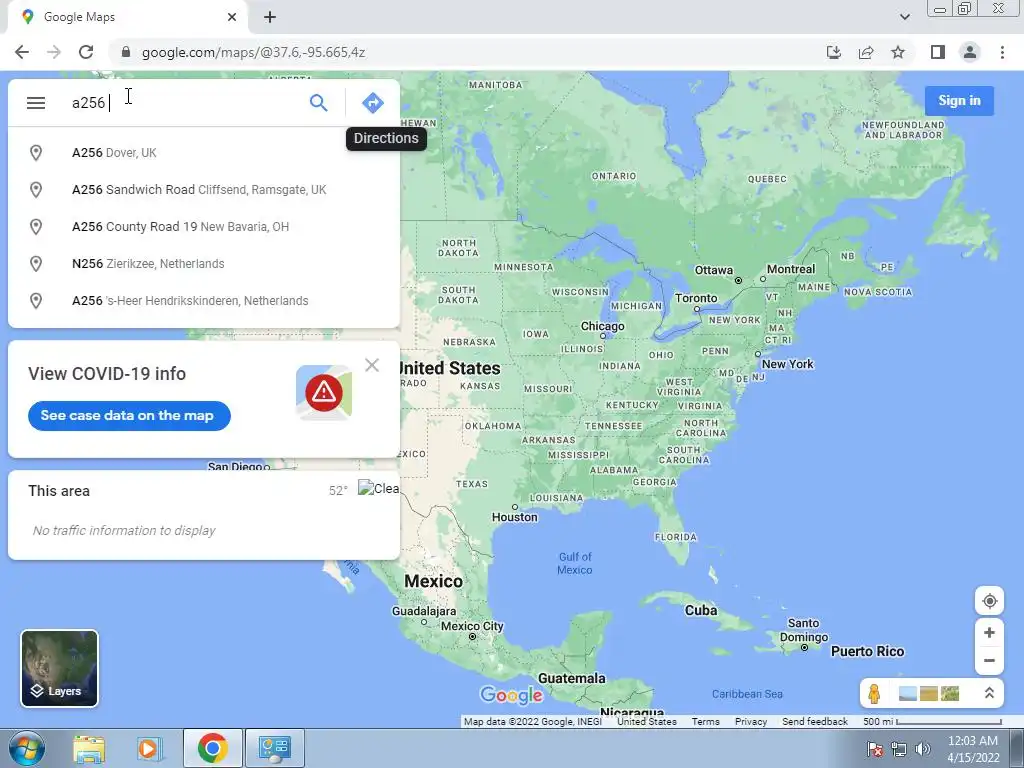The width and height of the screenshot is (1024, 768).
Task: Click the Chrome taskbar icon
Action: (212, 748)
